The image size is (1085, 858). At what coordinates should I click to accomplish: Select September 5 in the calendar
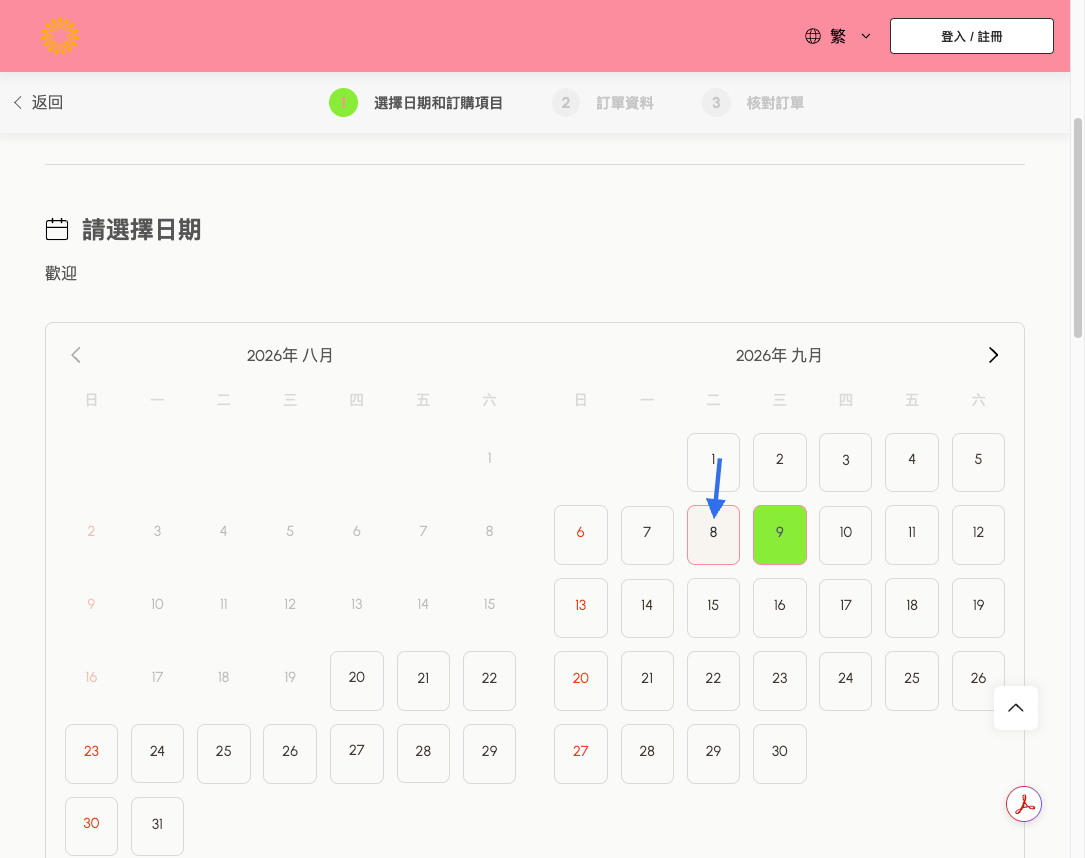click(978, 462)
